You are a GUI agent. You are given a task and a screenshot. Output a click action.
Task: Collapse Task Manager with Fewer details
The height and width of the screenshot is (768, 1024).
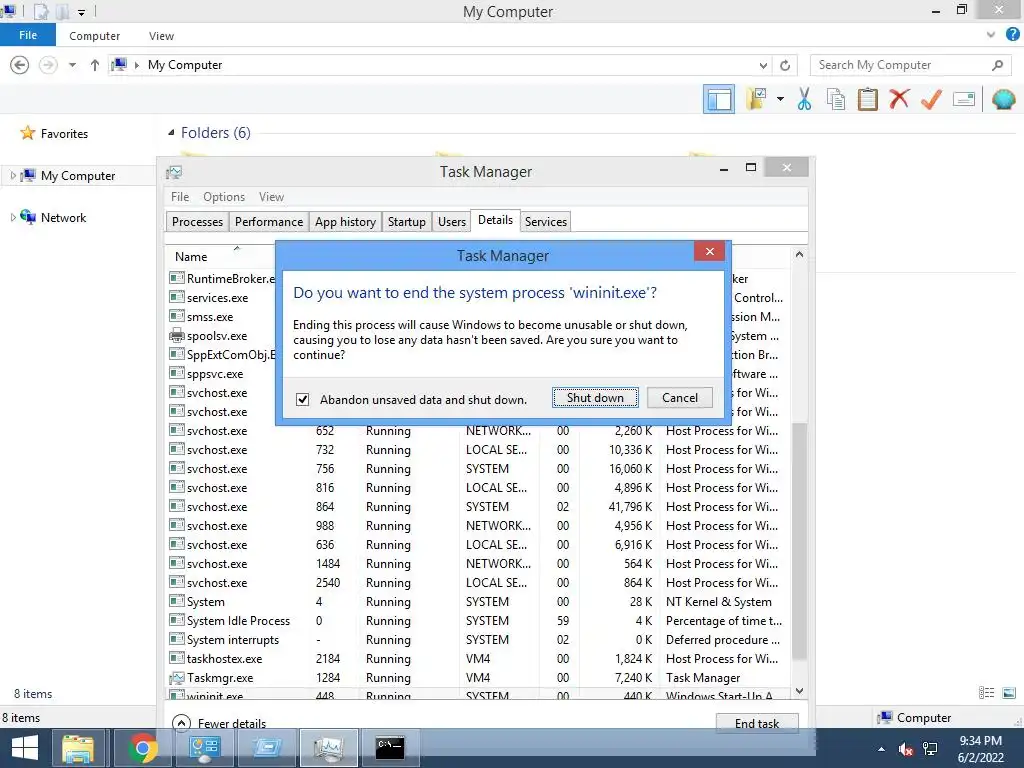[x=219, y=724]
